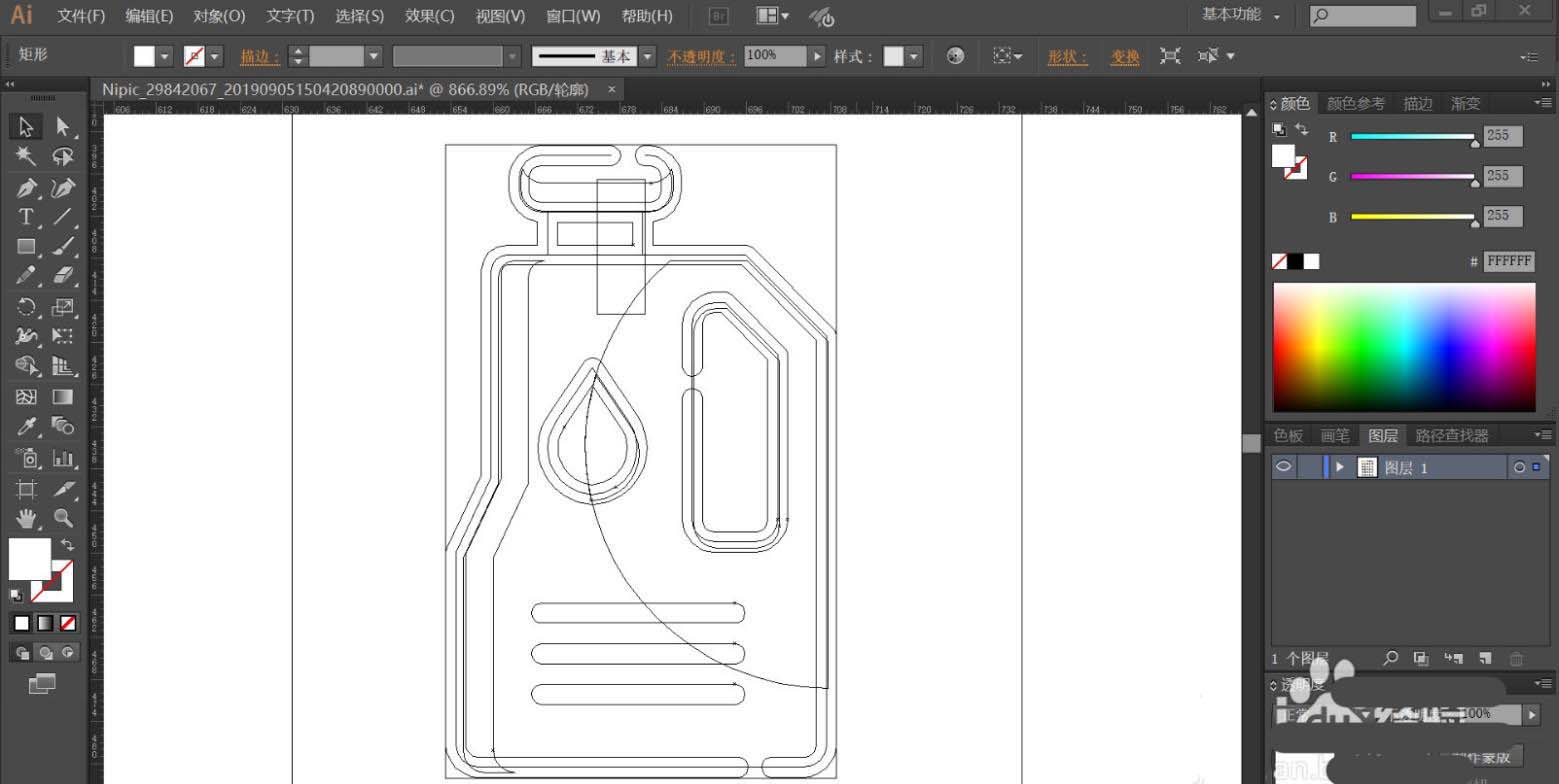Pick the Eyedropper tool
The image size is (1559, 784).
26,427
